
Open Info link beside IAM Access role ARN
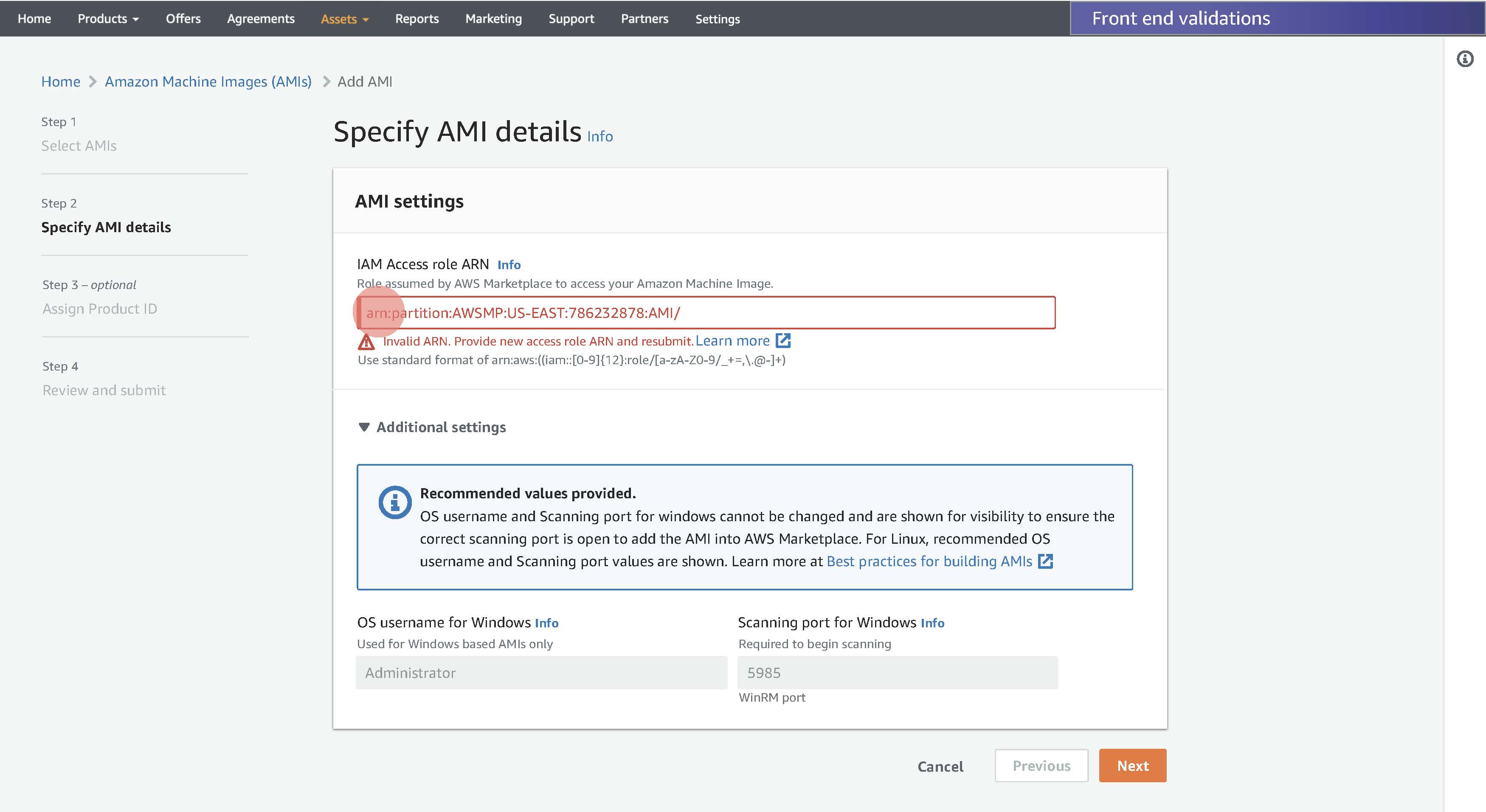(509, 265)
